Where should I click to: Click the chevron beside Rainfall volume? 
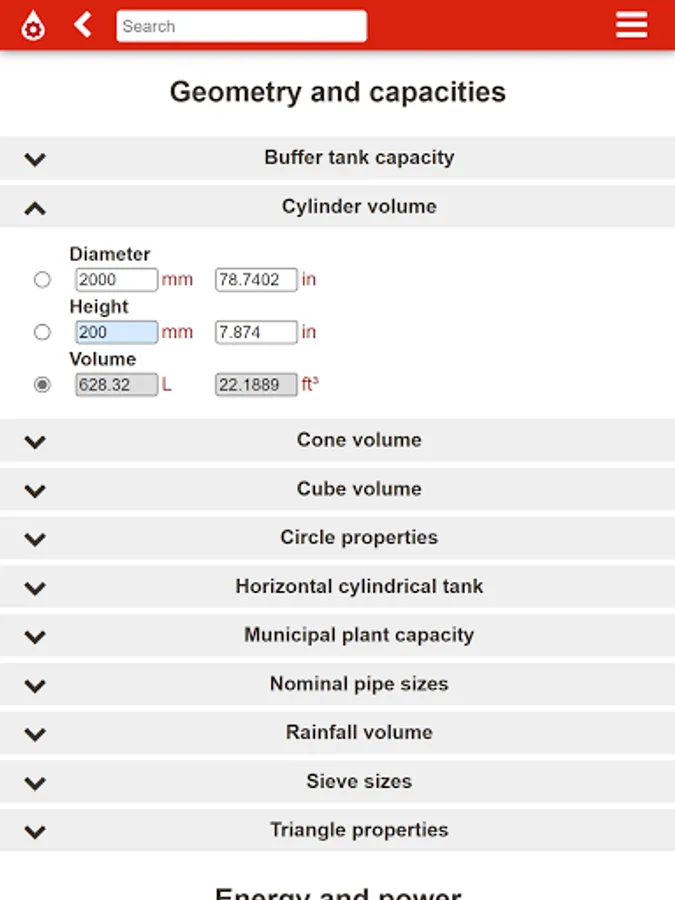[35, 734]
